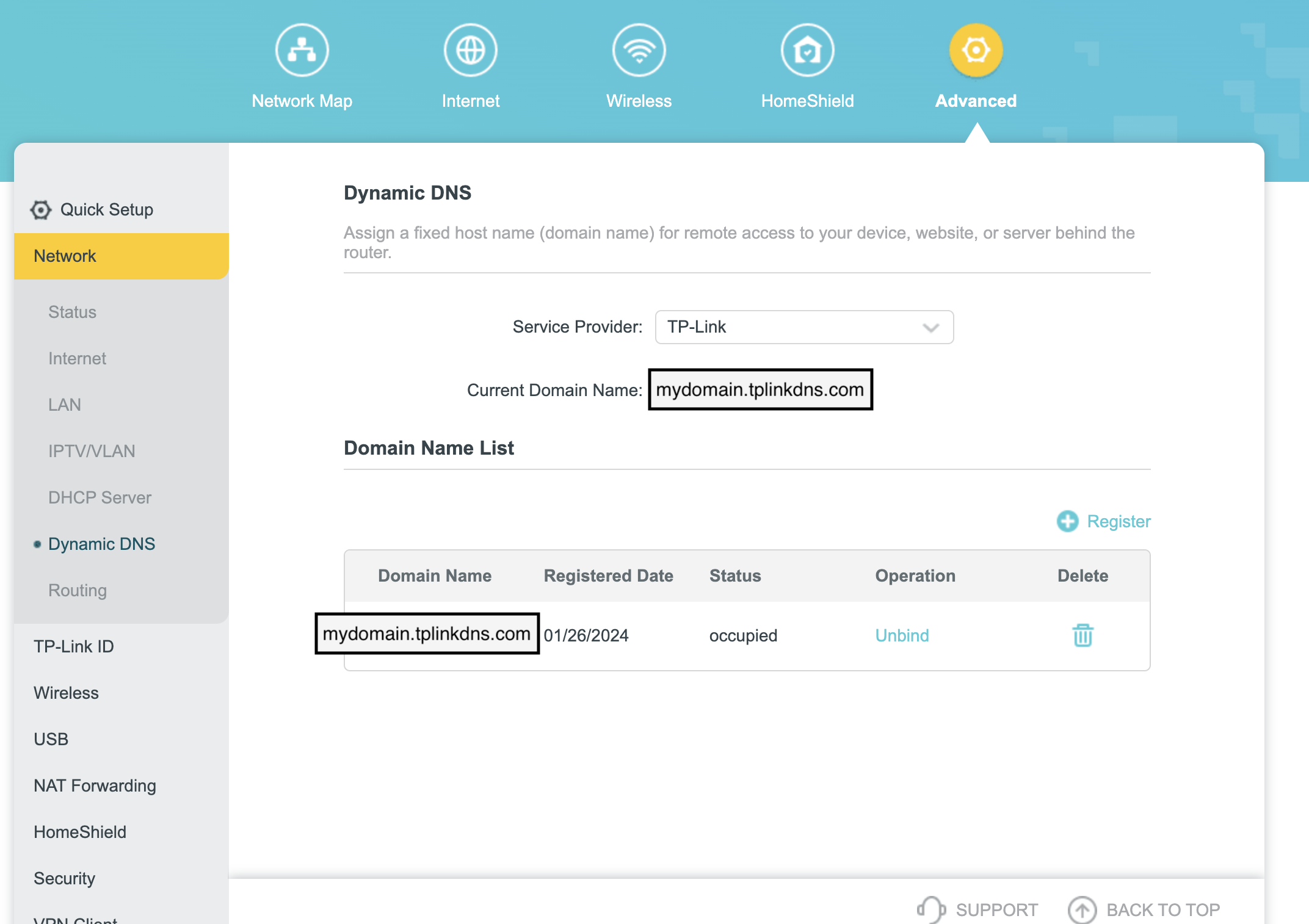1309x924 pixels.
Task: Open the Quick Setup gear icon
Action: [x=41, y=210]
